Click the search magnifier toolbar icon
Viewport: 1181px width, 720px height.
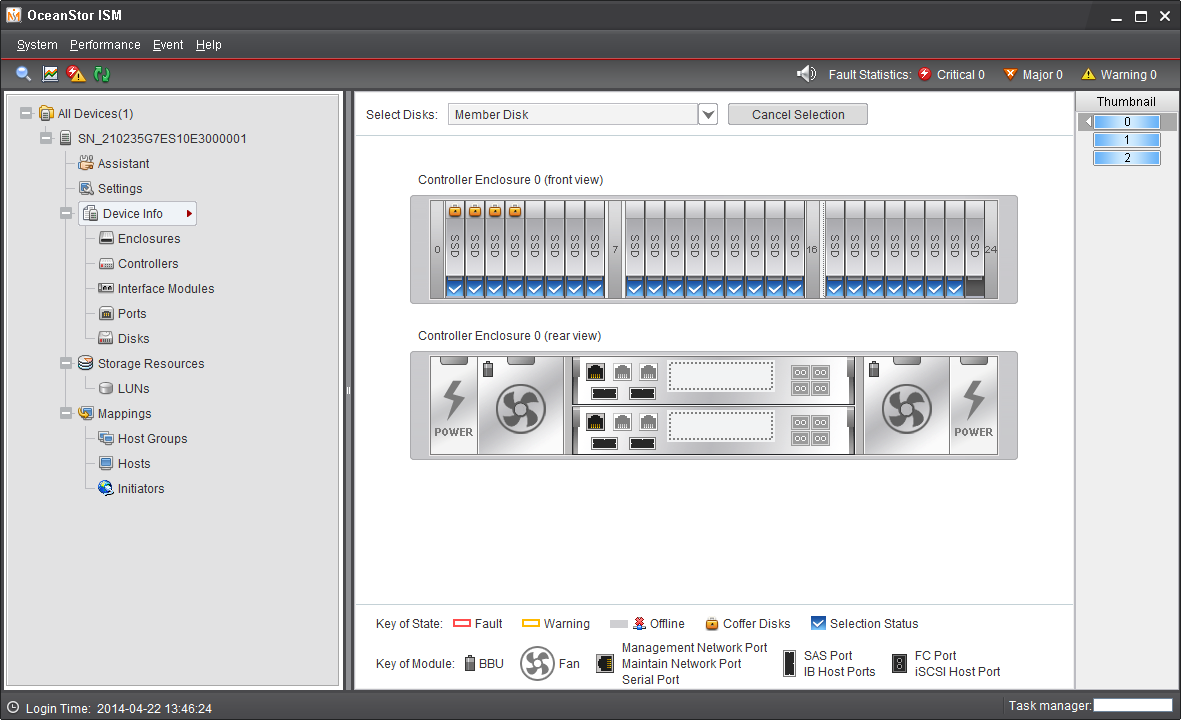tap(23, 74)
